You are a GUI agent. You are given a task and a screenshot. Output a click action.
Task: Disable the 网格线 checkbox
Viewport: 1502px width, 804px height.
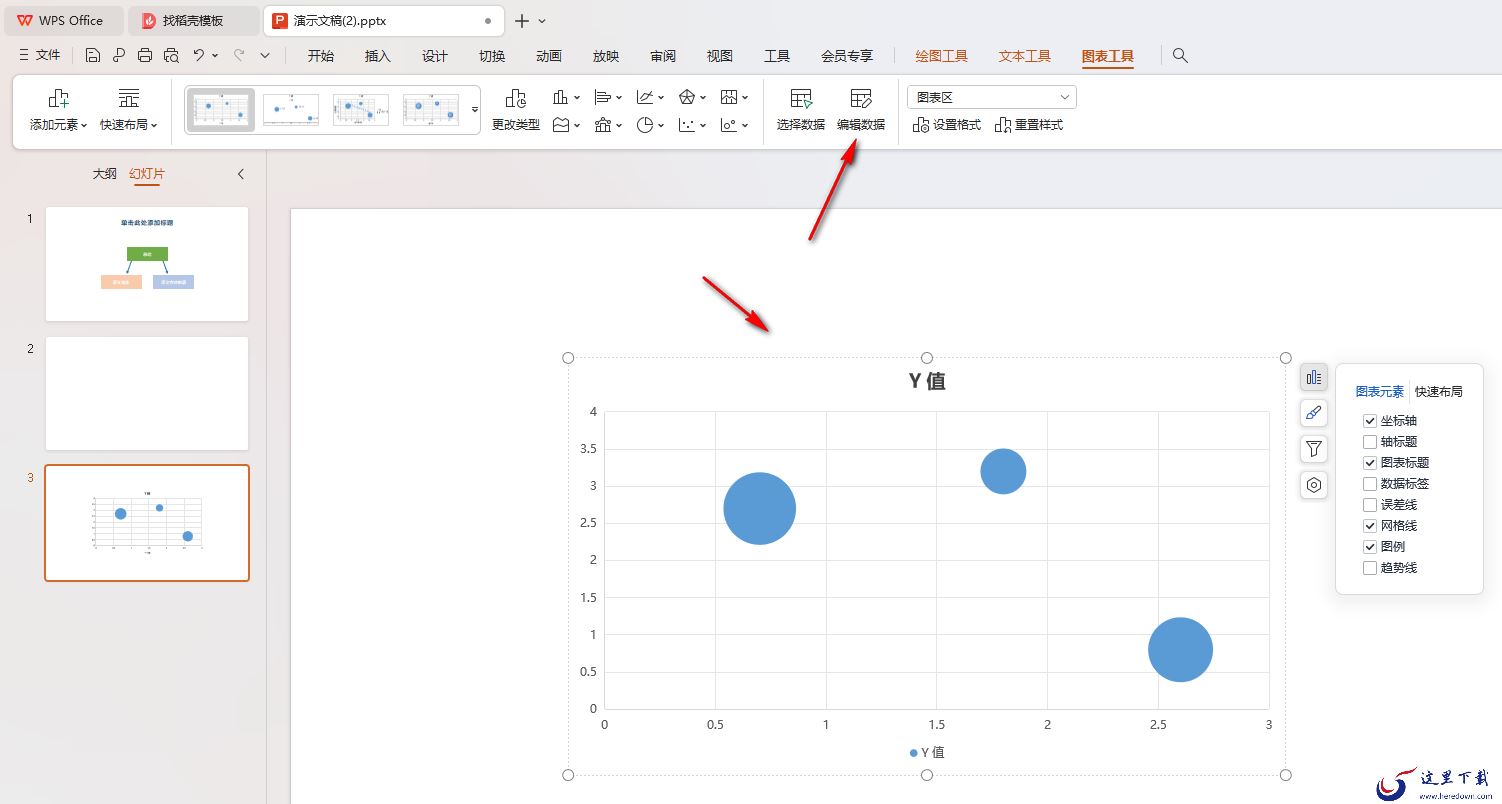[x=1370, y=526]
